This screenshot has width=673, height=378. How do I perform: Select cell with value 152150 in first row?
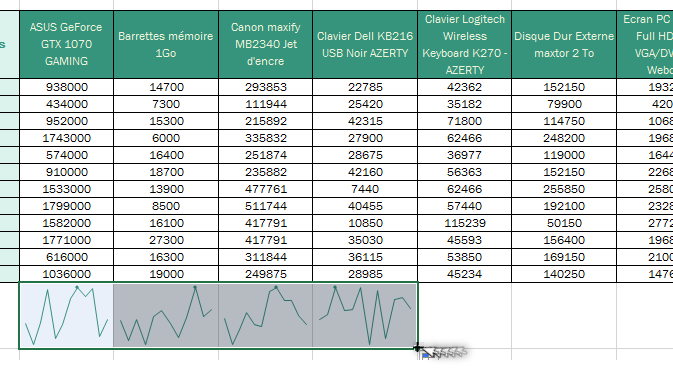[x=564, y=87]
